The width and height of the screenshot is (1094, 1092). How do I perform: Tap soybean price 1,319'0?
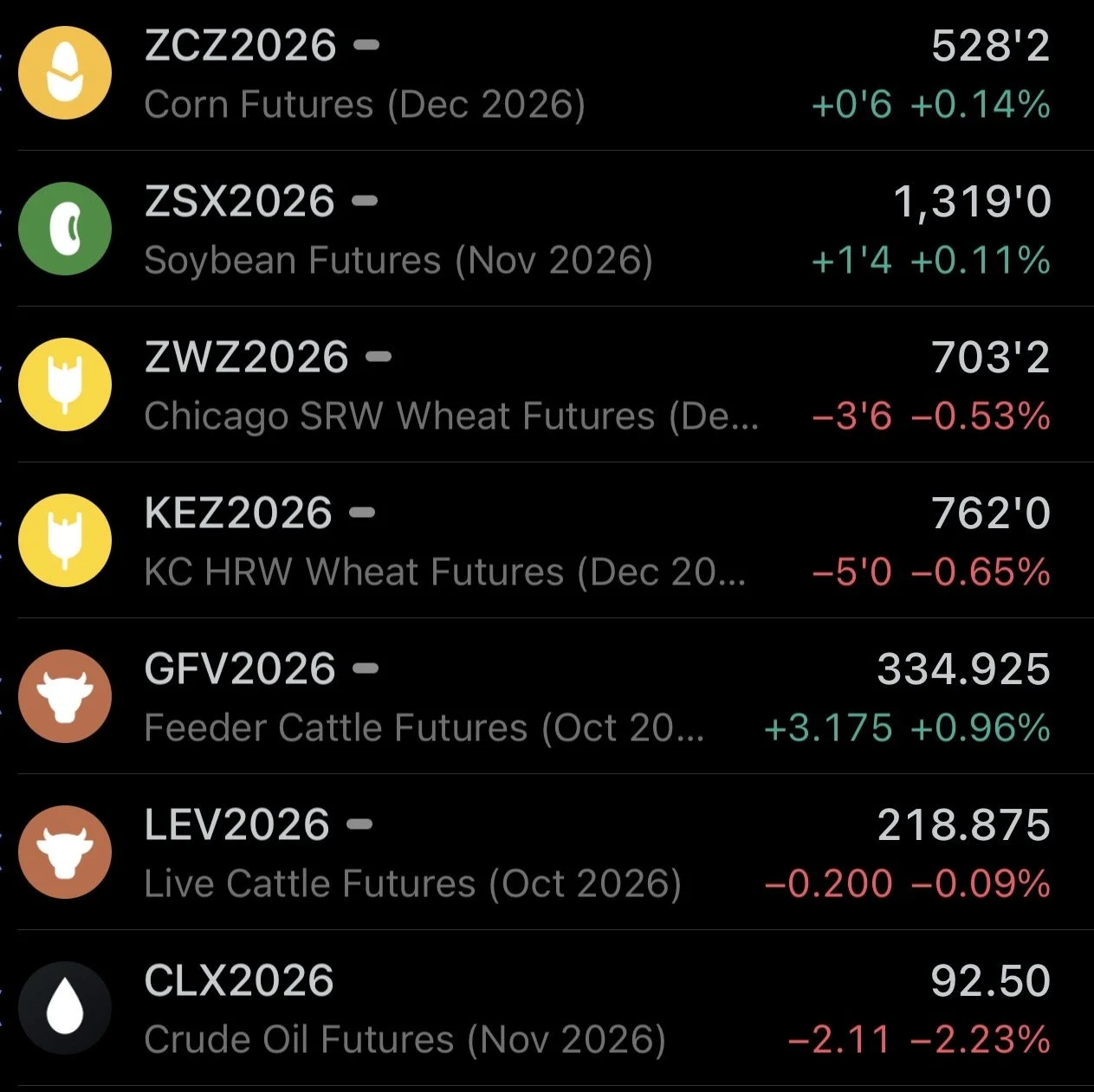[972, 202]
